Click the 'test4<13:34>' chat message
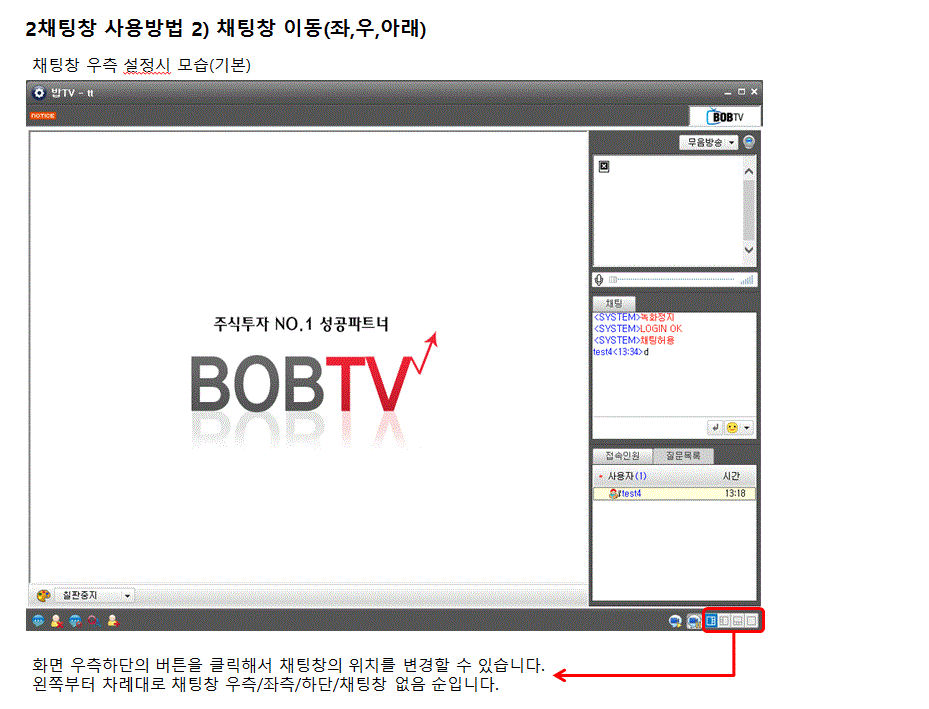The height and width of the screenshot is (709, 929). coord(621,352)
